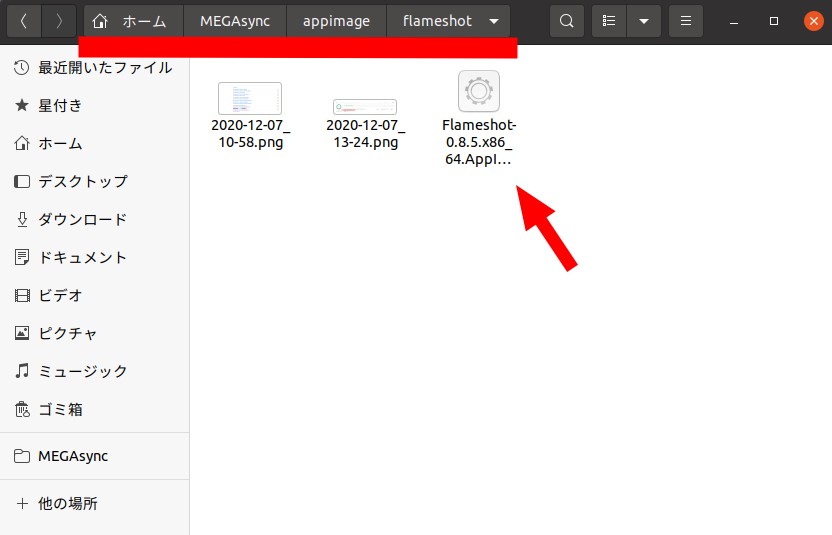Maximize the file manager window
Viewport: 832px width, 535px height.
[774, 21]
